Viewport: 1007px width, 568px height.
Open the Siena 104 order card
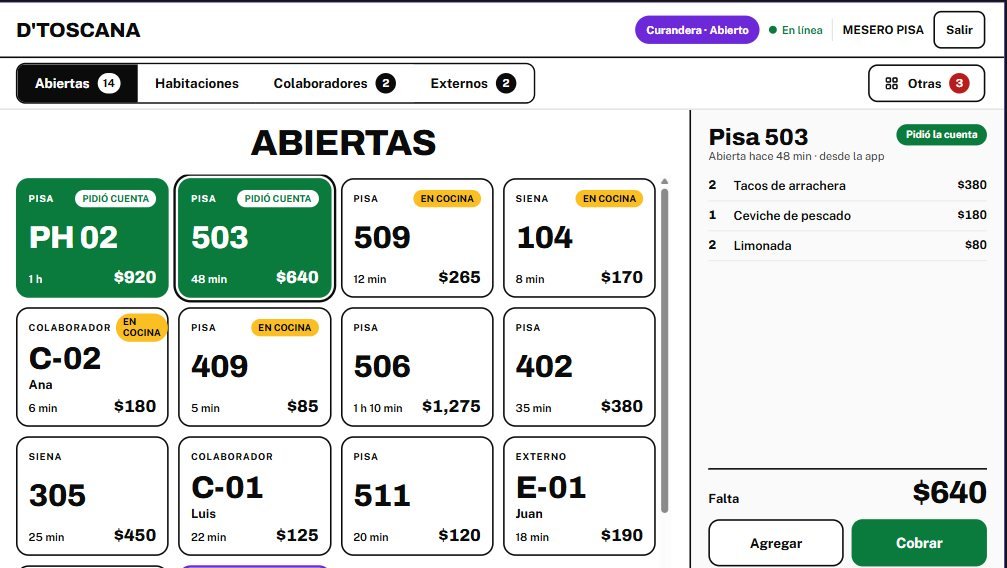579,238
